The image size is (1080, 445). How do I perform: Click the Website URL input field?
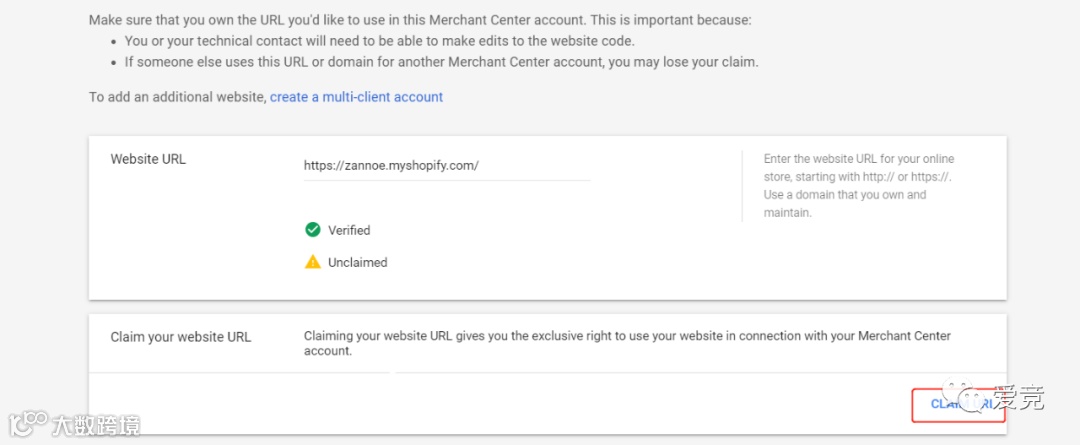click(x=446, y=166)
